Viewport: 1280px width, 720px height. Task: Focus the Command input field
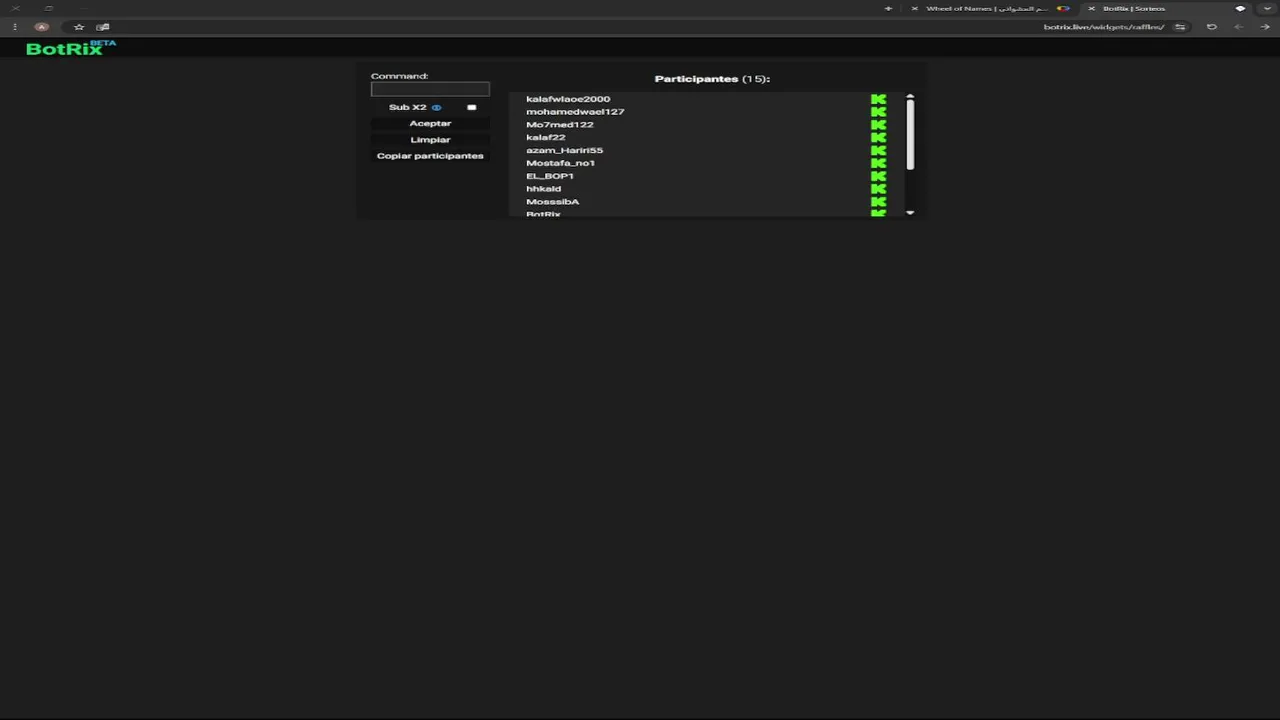(x=430, y=89)
